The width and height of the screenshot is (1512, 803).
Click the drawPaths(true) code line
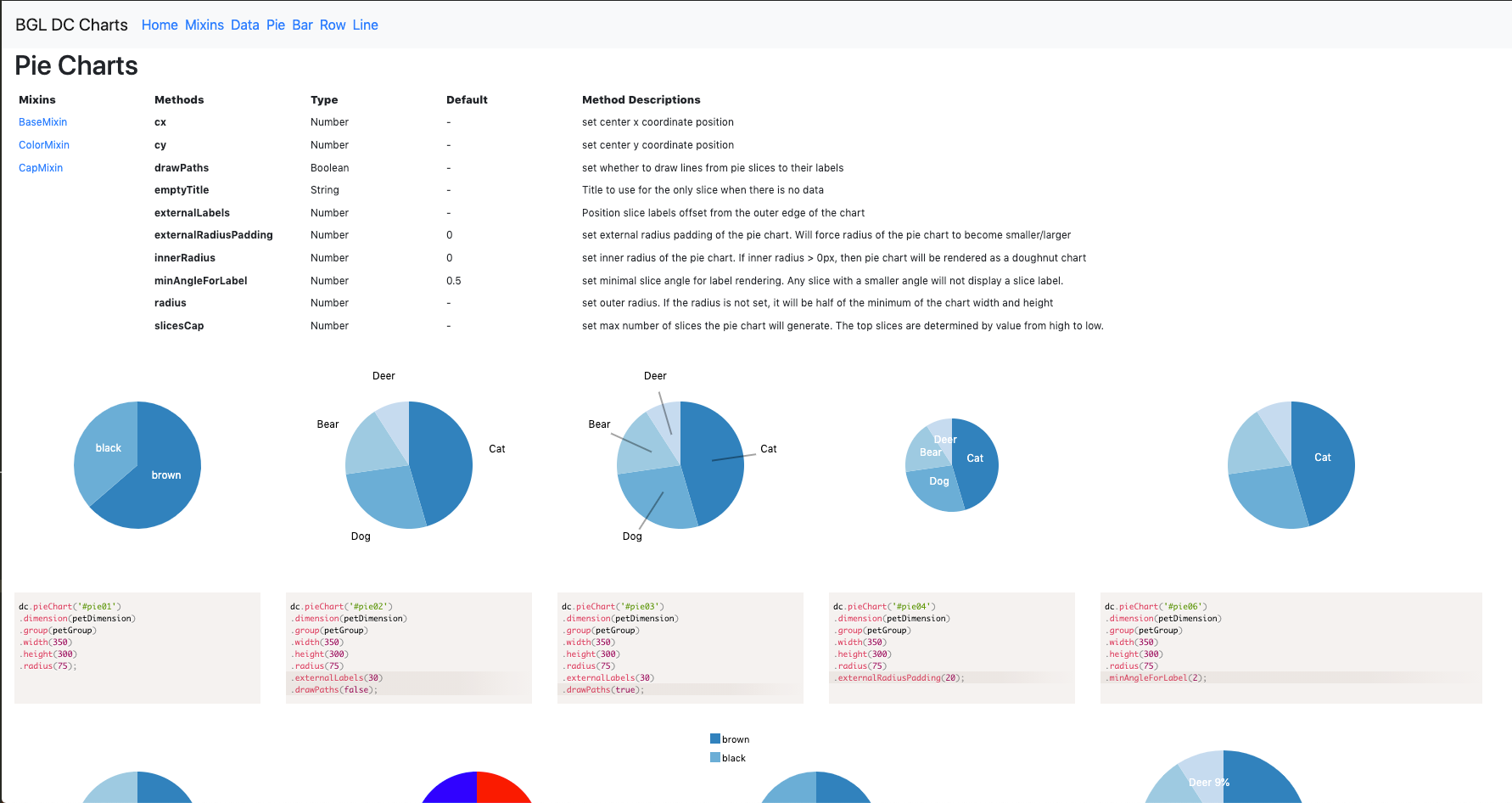(603, 690)
